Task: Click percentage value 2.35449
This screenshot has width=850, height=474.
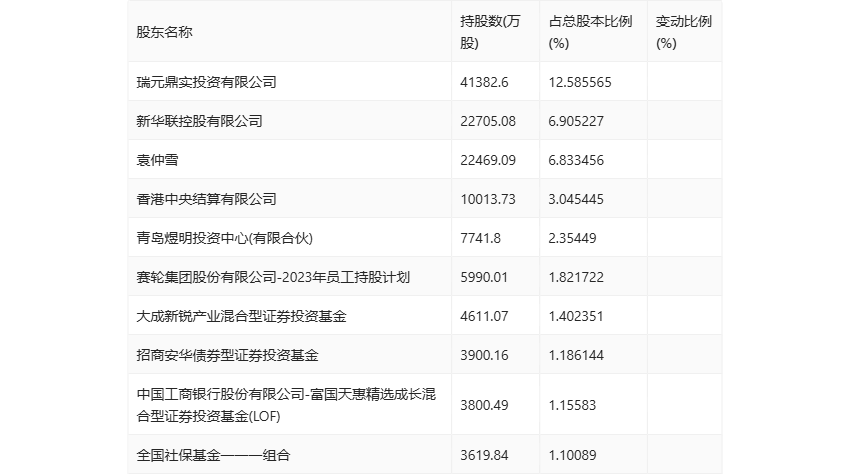Action: click(x=572, y=238)
